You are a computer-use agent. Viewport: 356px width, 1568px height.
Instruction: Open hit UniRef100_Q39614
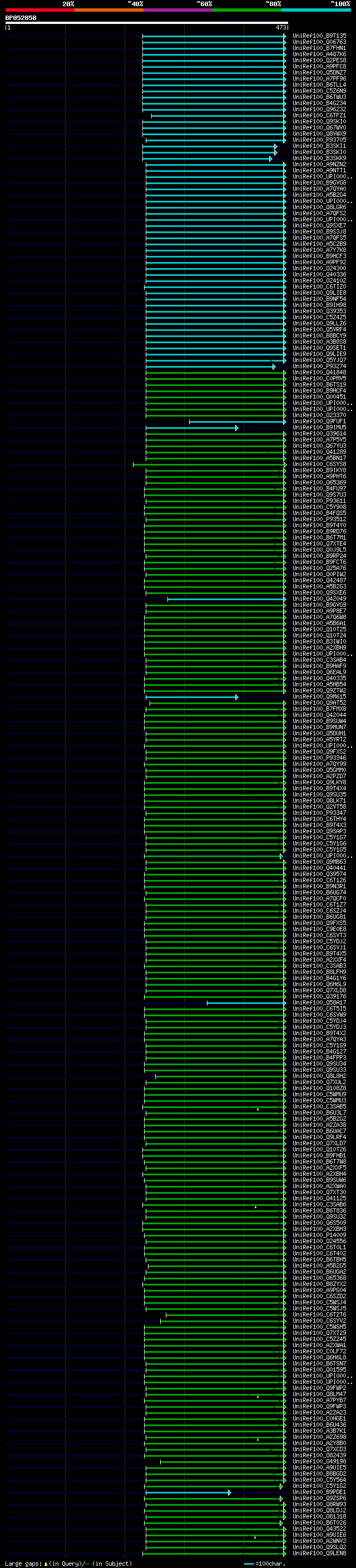click(x=319, y=433)
